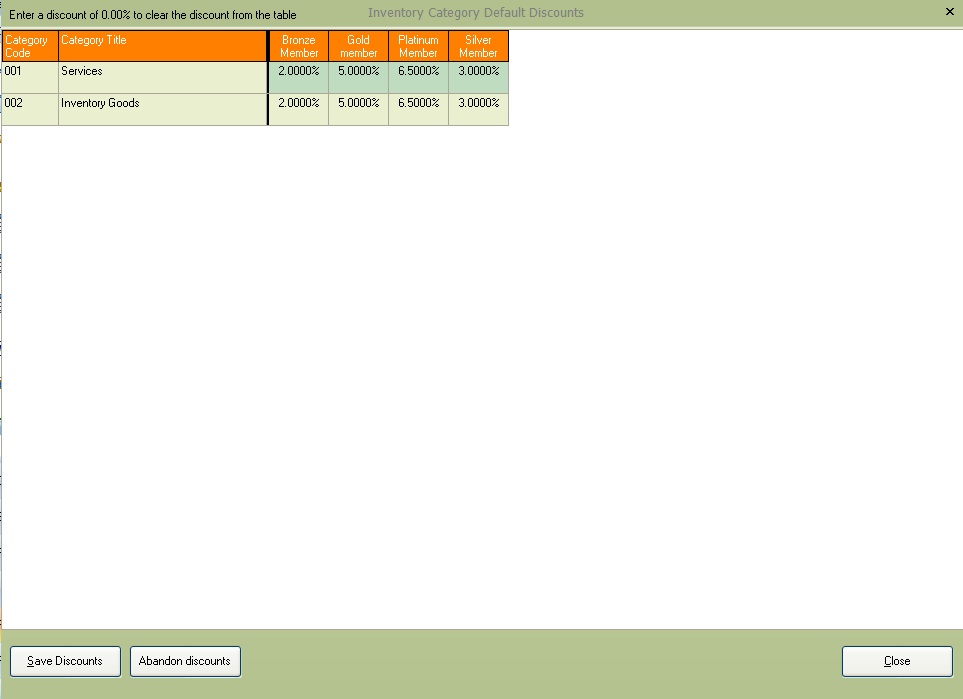The image size is (963, 699).
Task: Click the Save Discounts button
Action: tap(65, 661)
